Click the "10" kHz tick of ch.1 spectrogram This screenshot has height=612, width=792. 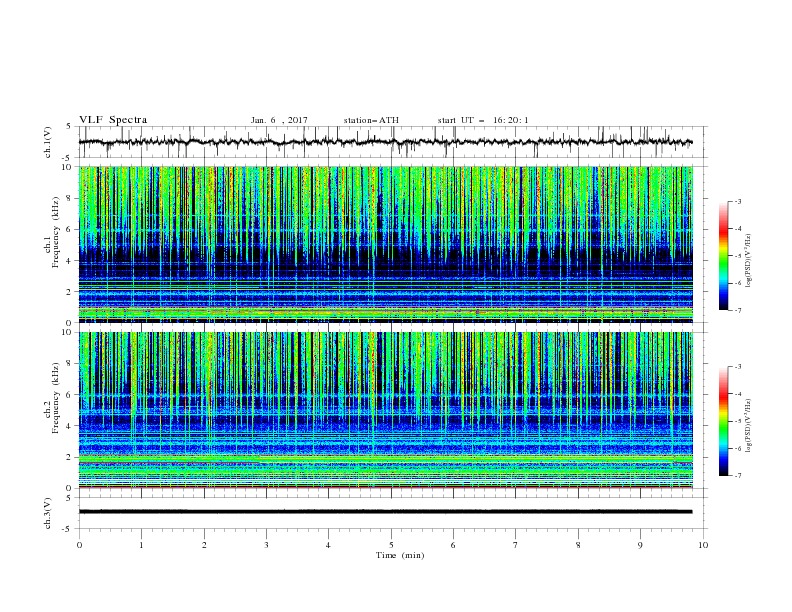pyautogui.click(x=69, y=167)
